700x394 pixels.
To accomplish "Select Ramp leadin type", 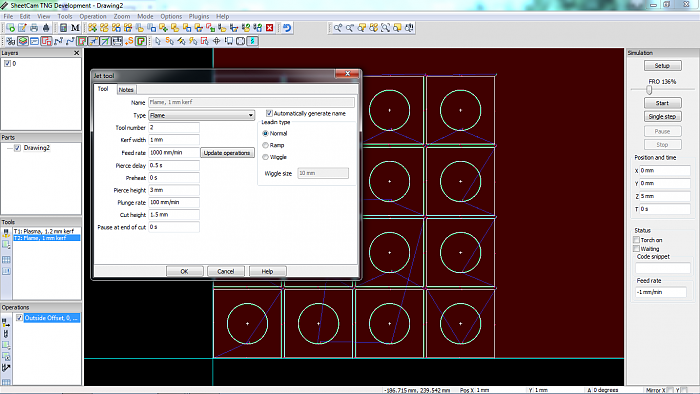I will (x=266, y=145).
